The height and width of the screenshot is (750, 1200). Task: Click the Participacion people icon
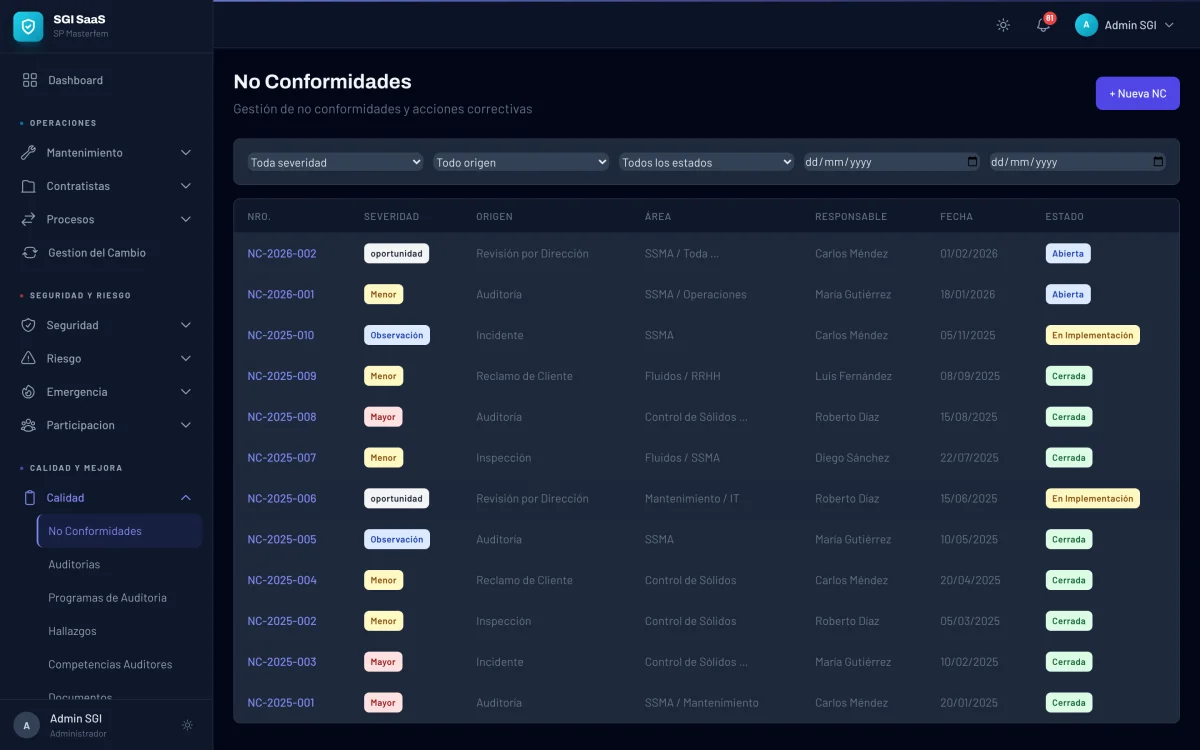[x=28, y=425]
